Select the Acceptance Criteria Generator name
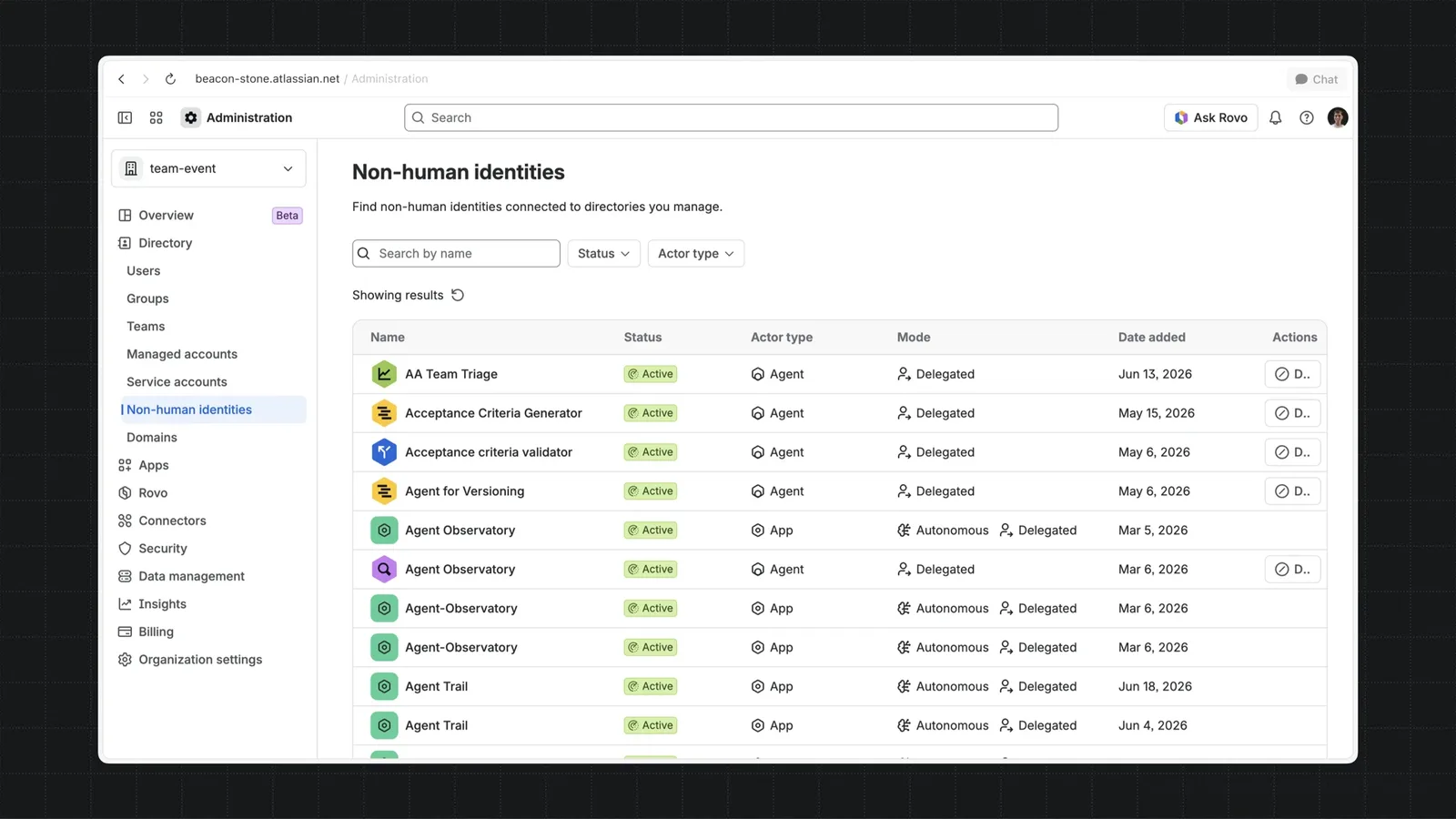Image resolution: width=1456 pixels, height=819 pixels. [493, 413]
